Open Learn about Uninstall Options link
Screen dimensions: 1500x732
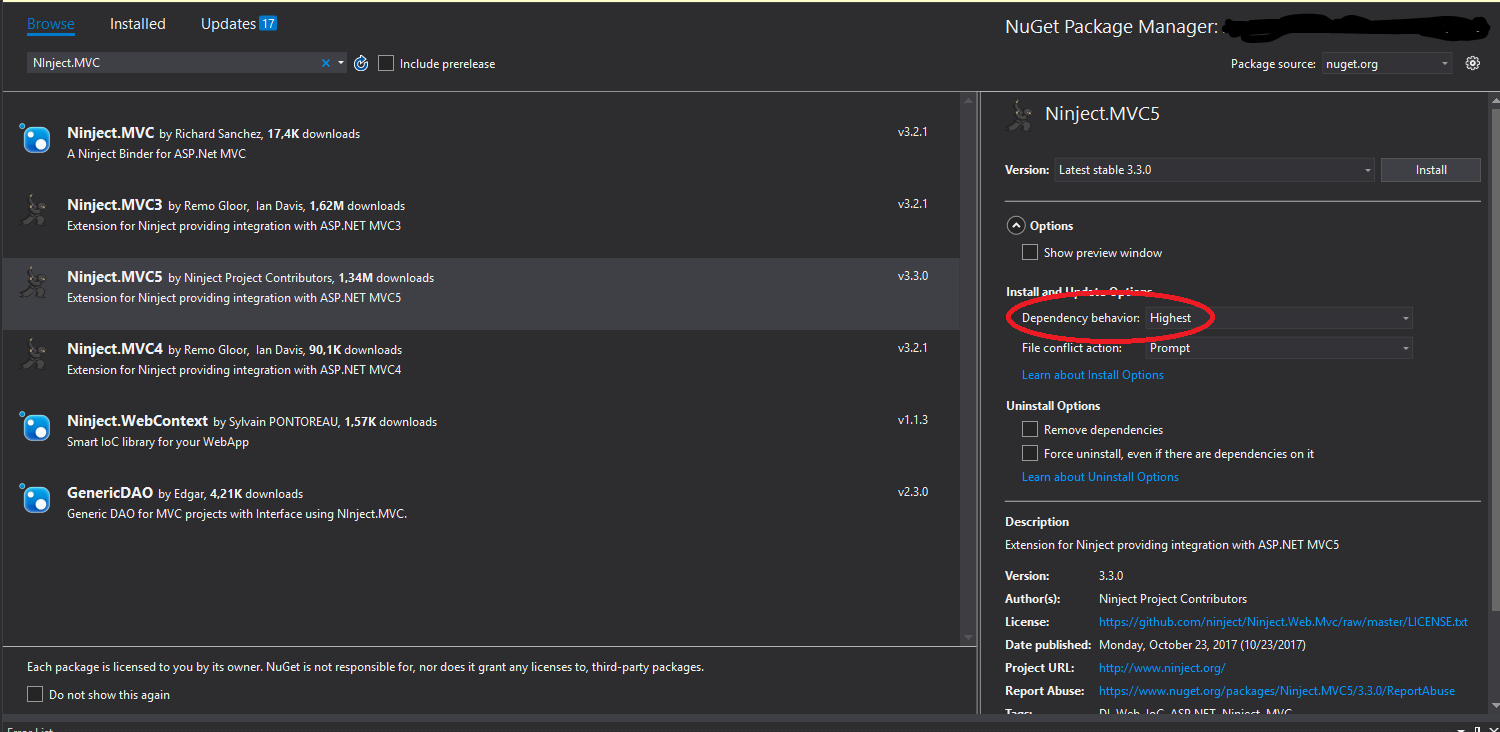(x=1100, y=477)
